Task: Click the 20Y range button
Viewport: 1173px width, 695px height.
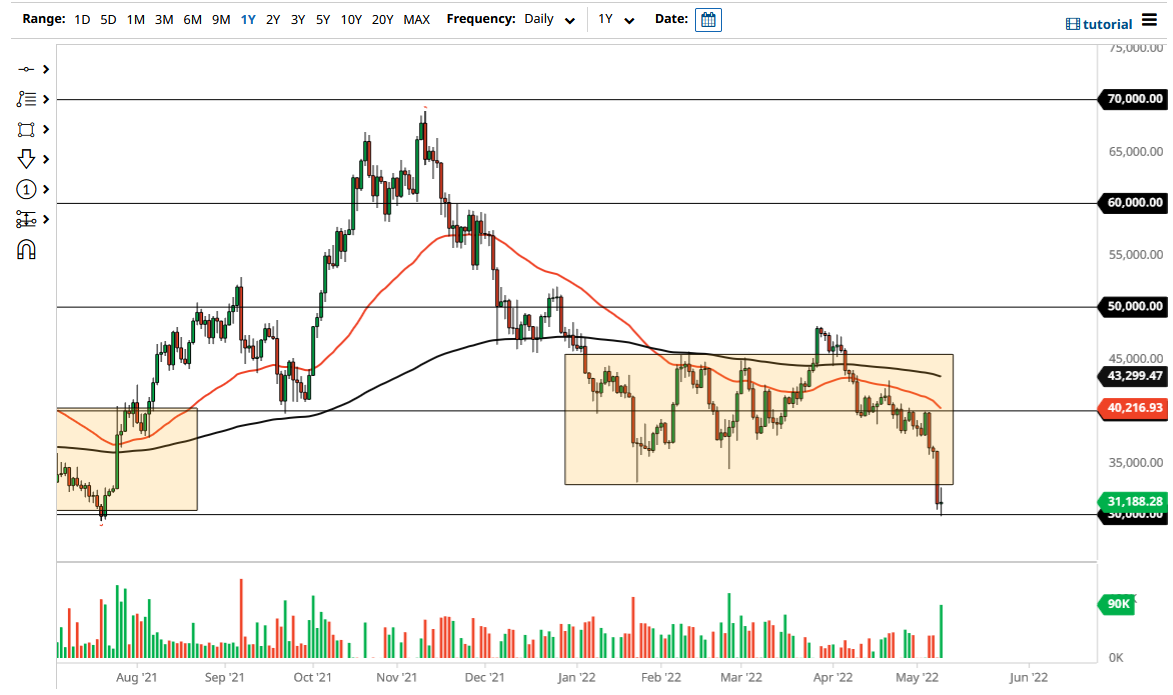Action: (380, 19)
